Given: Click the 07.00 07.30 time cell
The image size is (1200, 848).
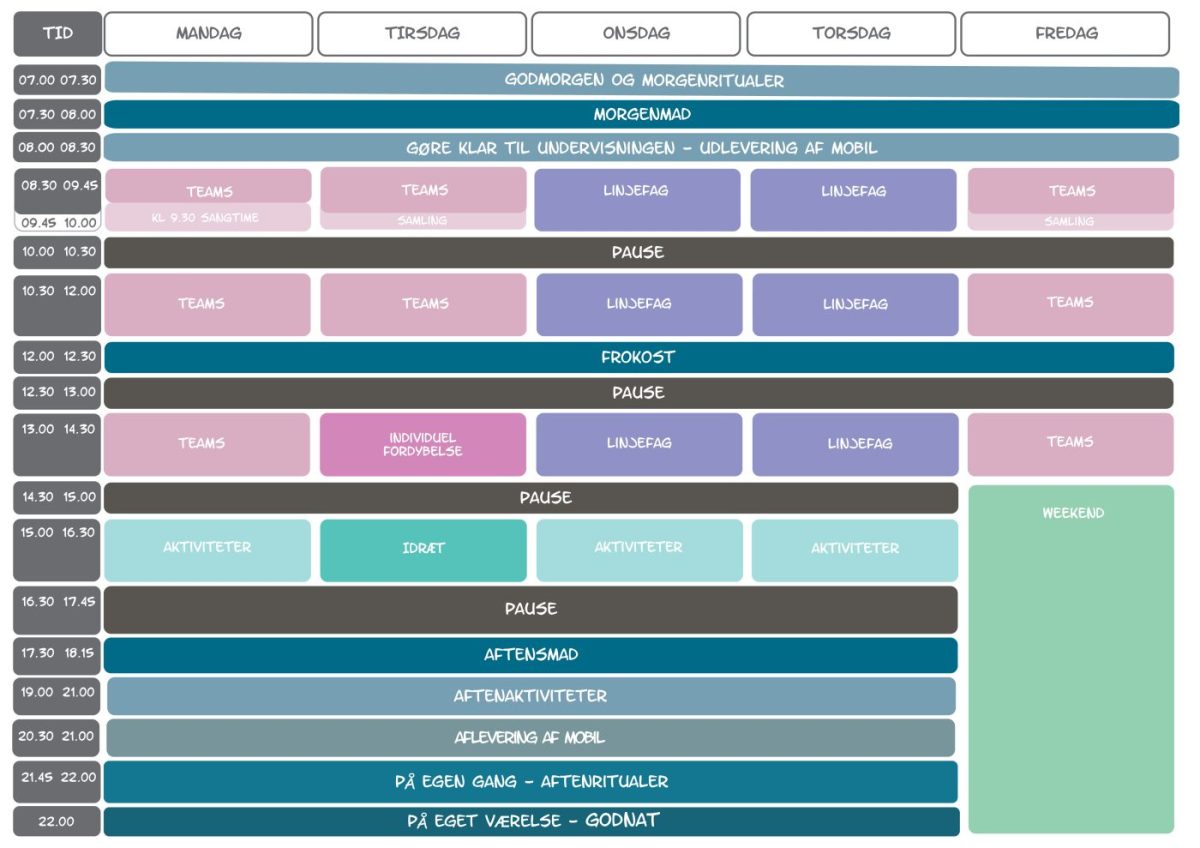Looking at the screenshot, I should (x=57, y=81).
